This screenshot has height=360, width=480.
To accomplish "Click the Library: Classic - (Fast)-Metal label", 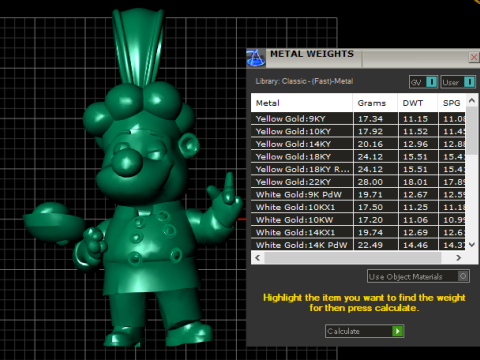I will [304, 81].
